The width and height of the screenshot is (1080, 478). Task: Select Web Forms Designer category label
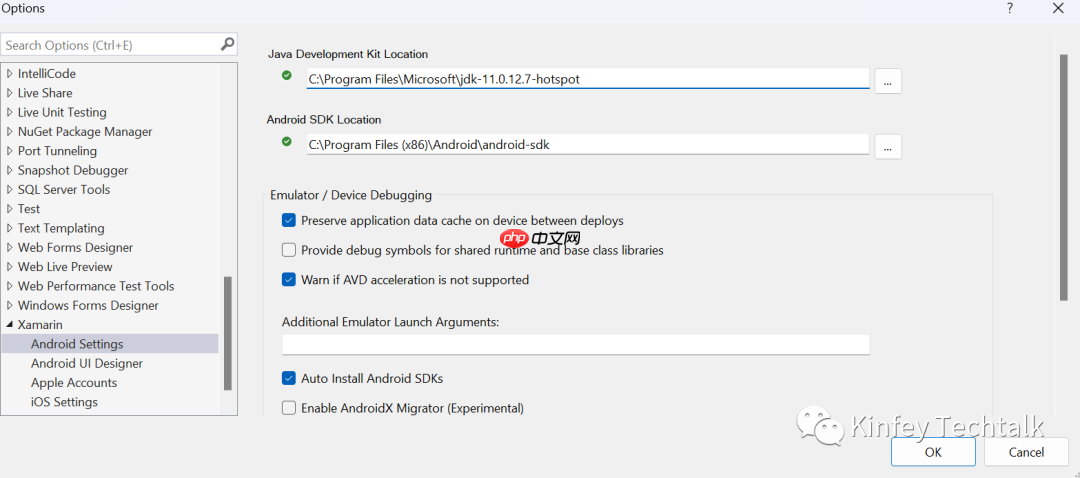pyautogui.click(x=76, y=247)
